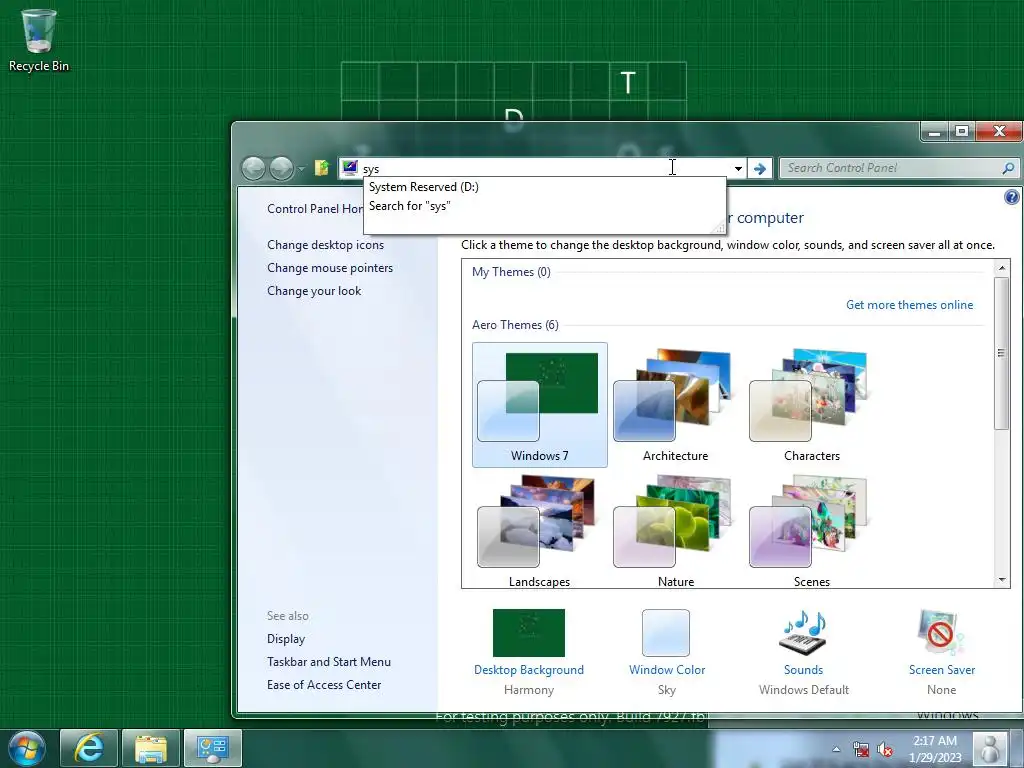Open the Windows Start orb

coord(27,748)
